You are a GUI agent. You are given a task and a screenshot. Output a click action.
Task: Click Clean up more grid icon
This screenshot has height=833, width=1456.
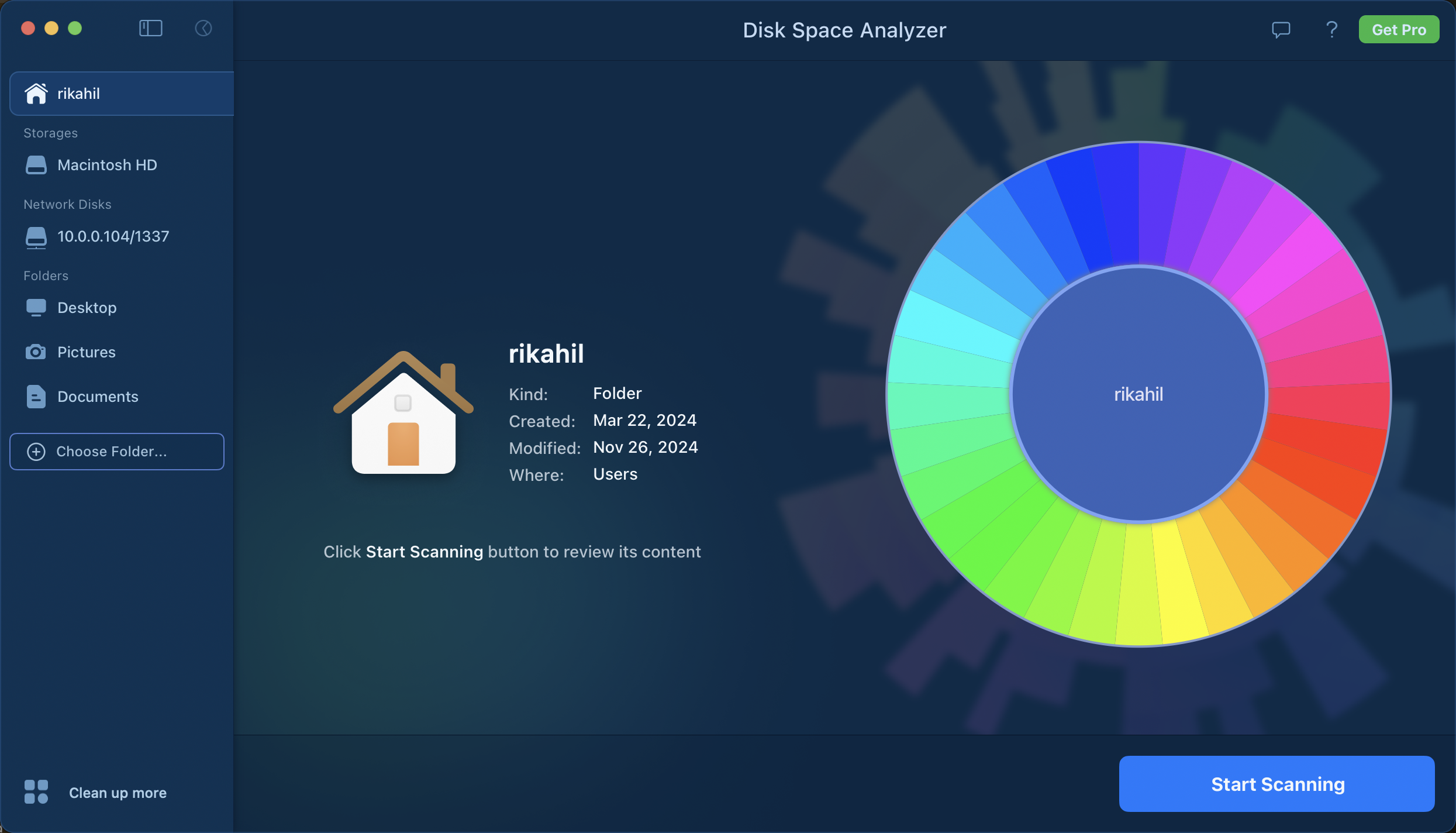click(36, 792)
